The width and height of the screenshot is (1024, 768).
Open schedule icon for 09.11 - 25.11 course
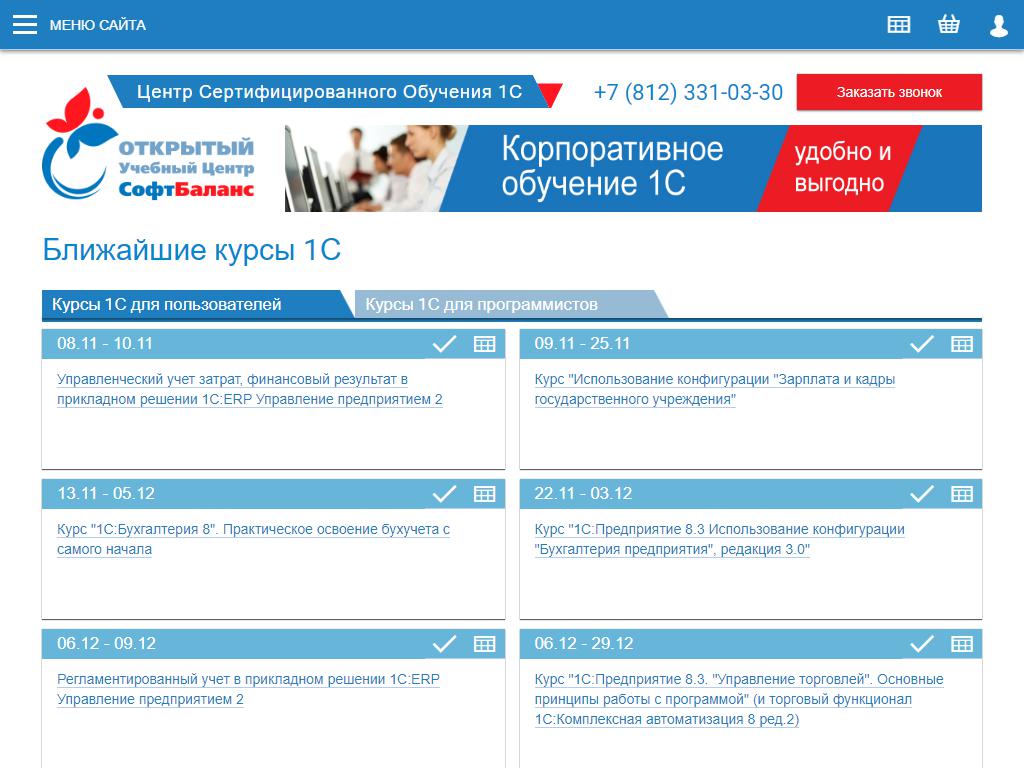(962, 344)
